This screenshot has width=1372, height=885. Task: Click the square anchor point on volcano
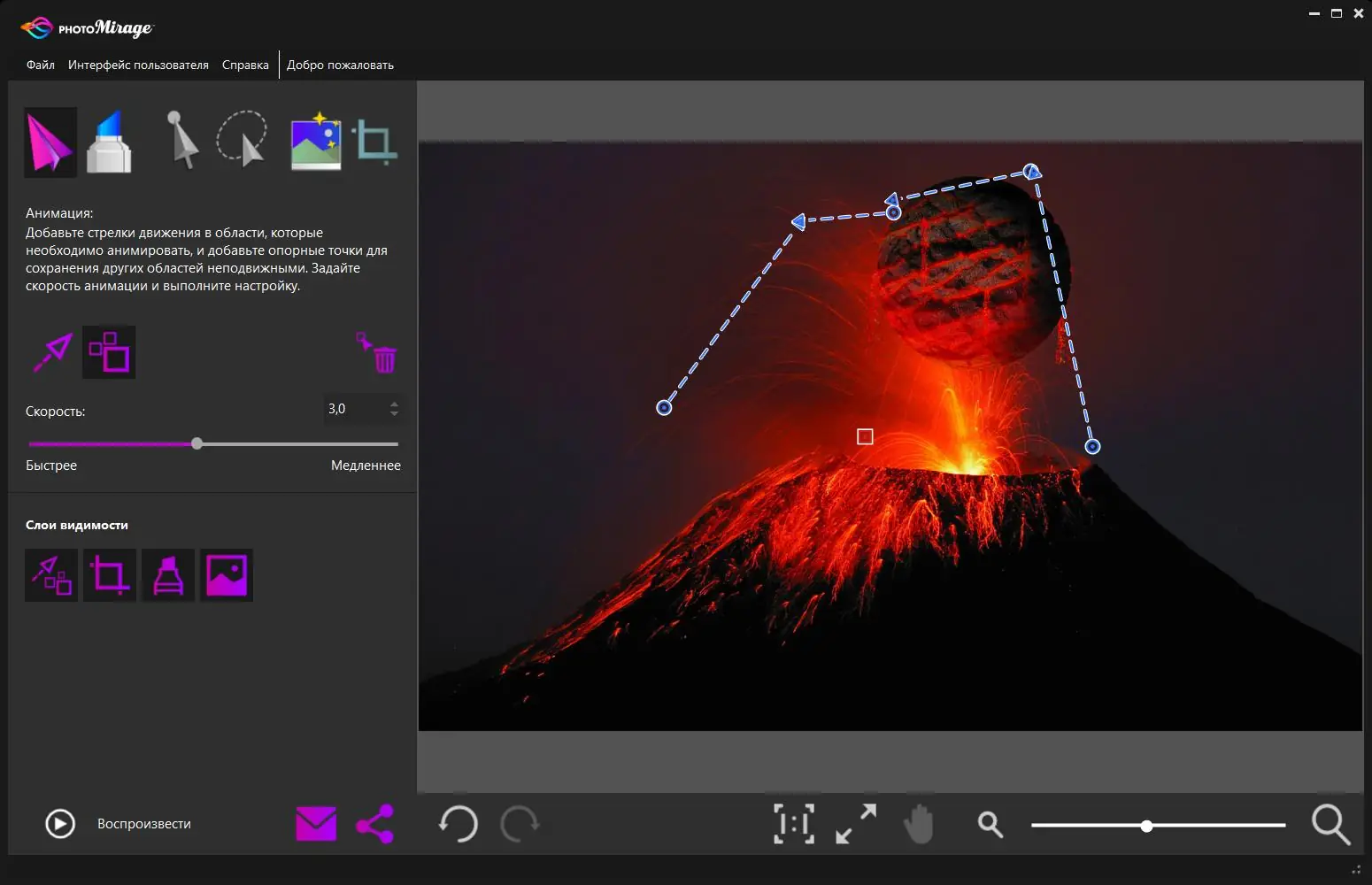(x=865, y=436)
